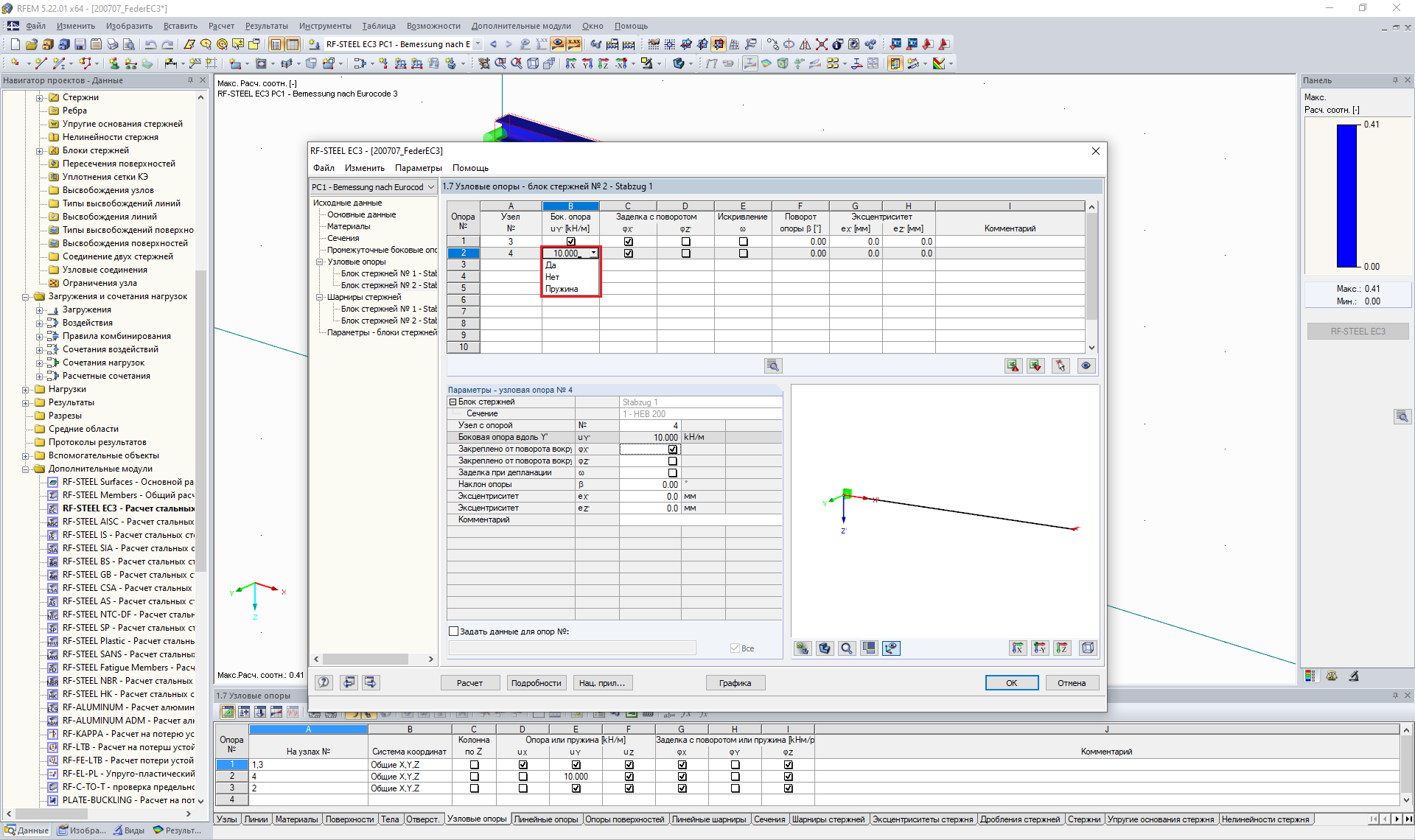Click the magnifier zoom icon under the preview
Viewport: 1415px width, 840px height.
[x=847, y=648]
